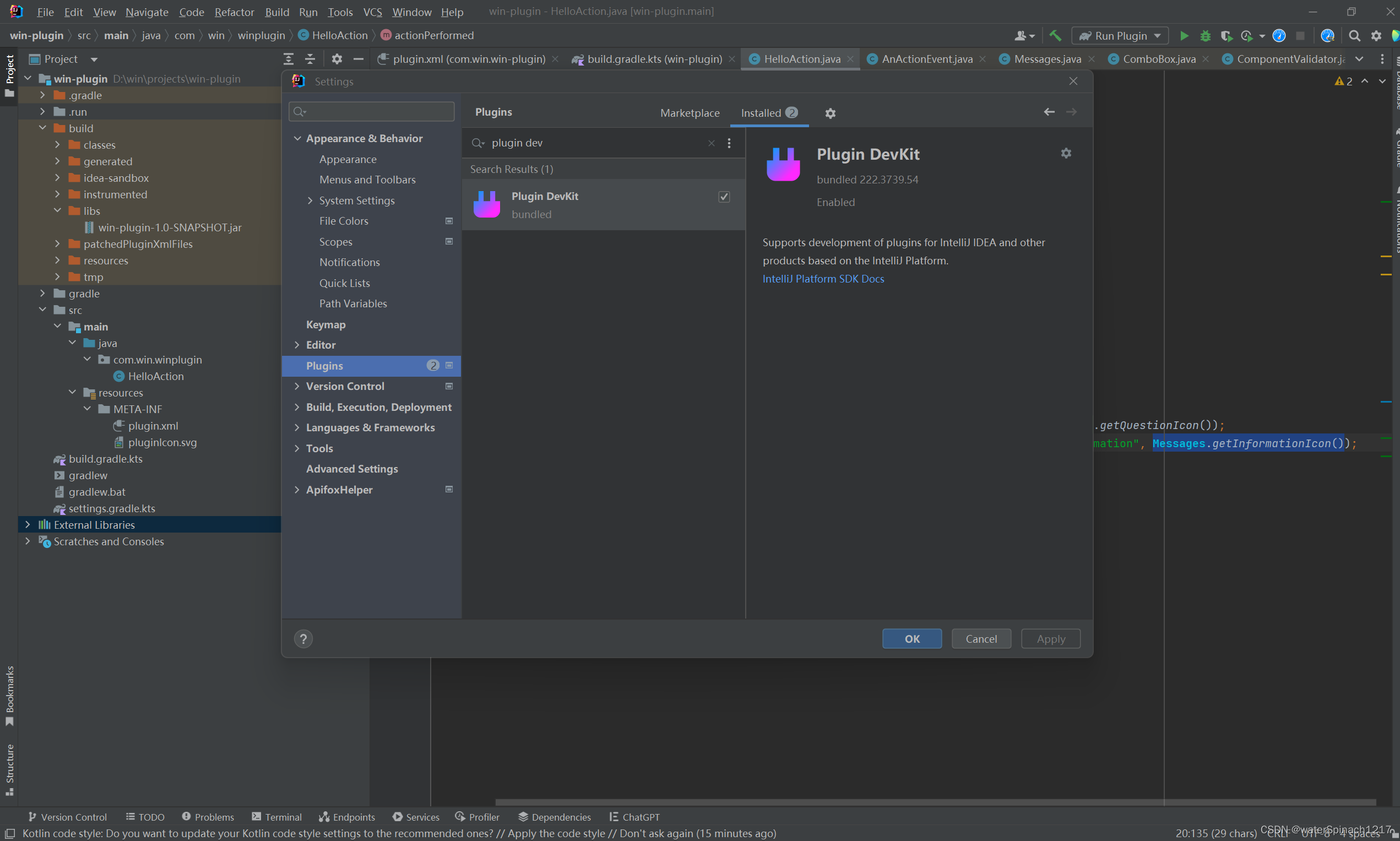Open the IntelliJ Platform SDK Docs link
1400x841 pixels.
823,279
